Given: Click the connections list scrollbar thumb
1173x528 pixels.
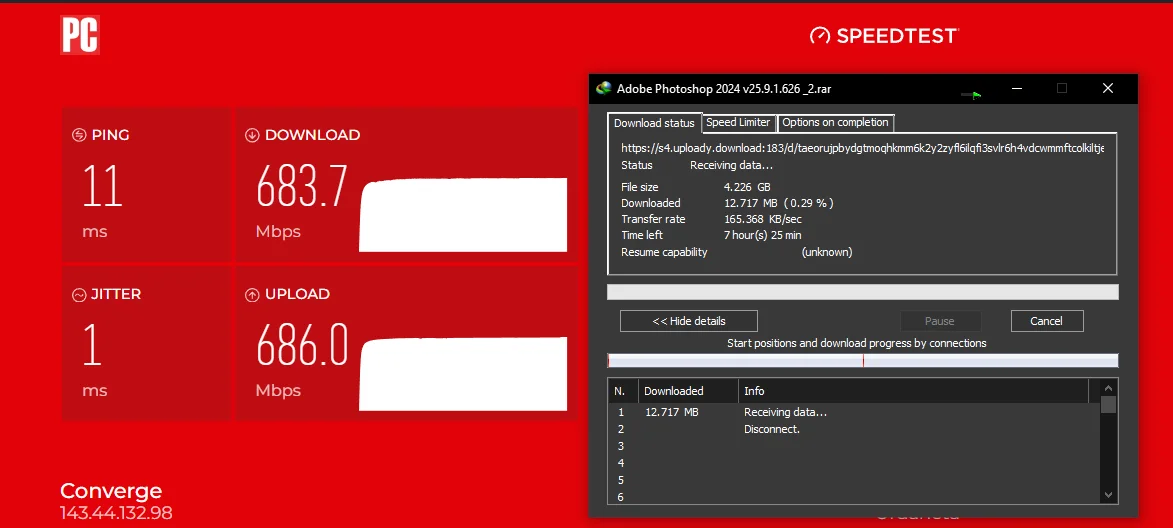Looking at the screenshot, I should click(x=1109, y=405).
